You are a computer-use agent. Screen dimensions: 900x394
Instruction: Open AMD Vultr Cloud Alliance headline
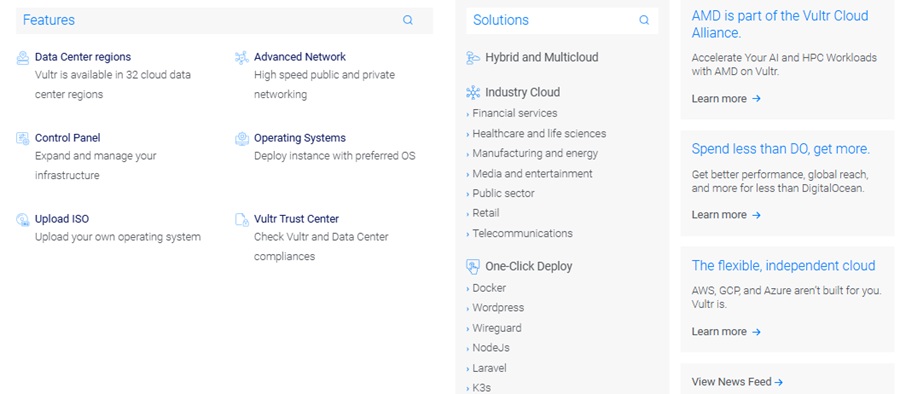click(x=779, y=24)
